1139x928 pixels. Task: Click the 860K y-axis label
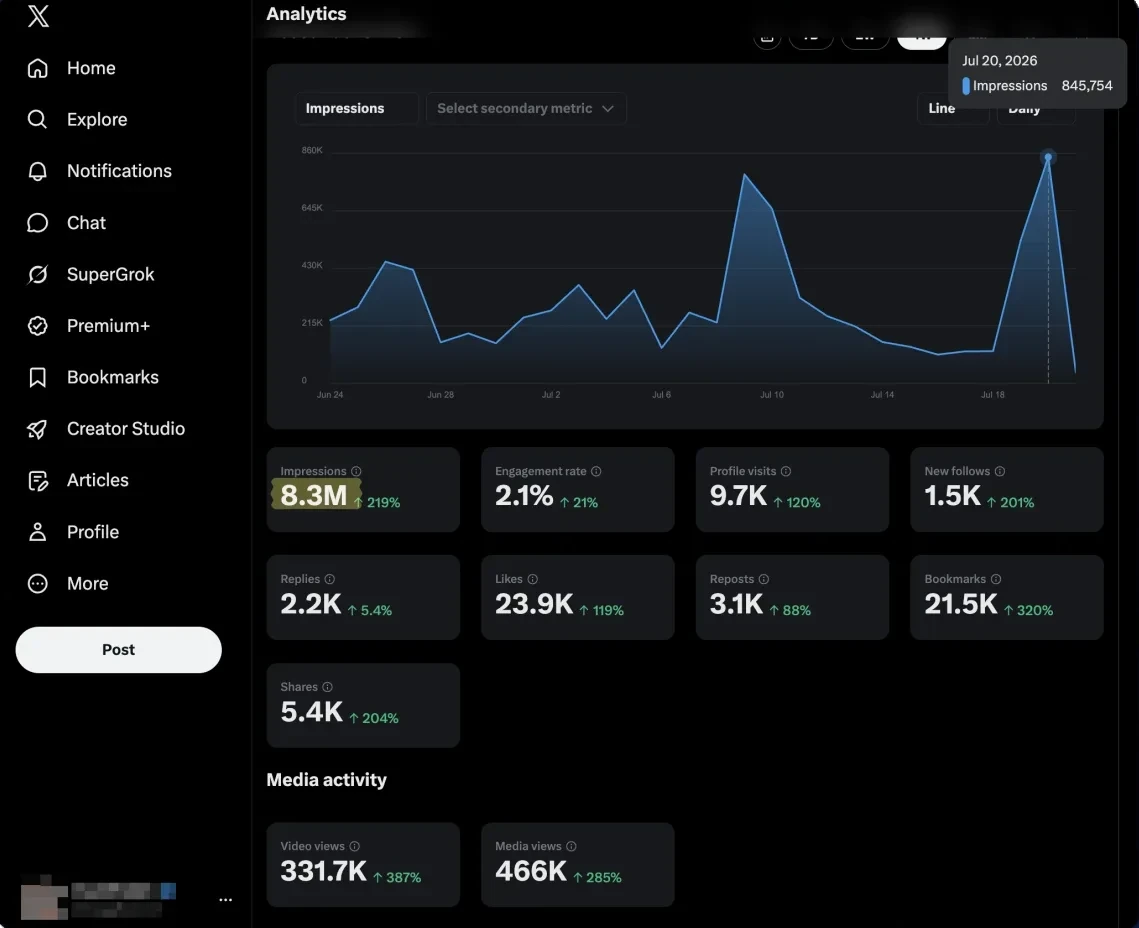312,150
